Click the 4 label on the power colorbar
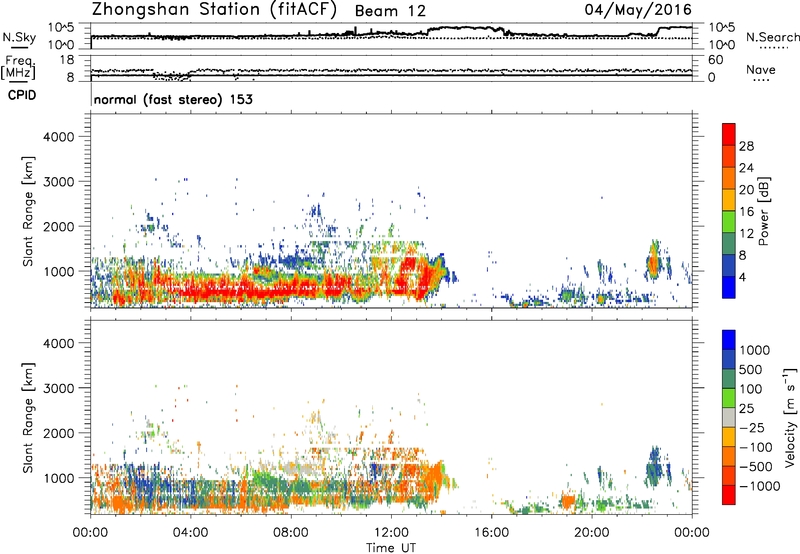Viewport: 800px width, 554px height. point(742,277)
